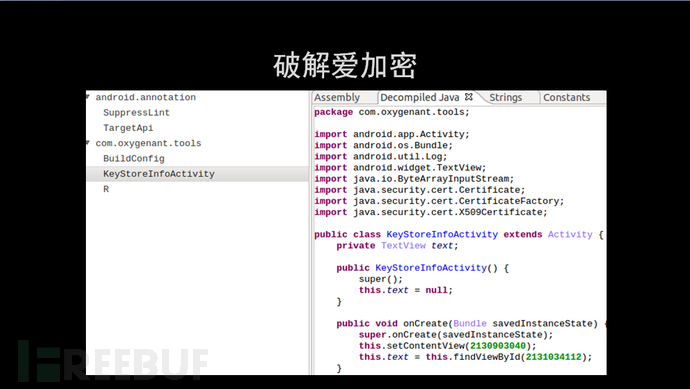
Task: Click the onCreate method signature
Action: (x=471, y=323)
